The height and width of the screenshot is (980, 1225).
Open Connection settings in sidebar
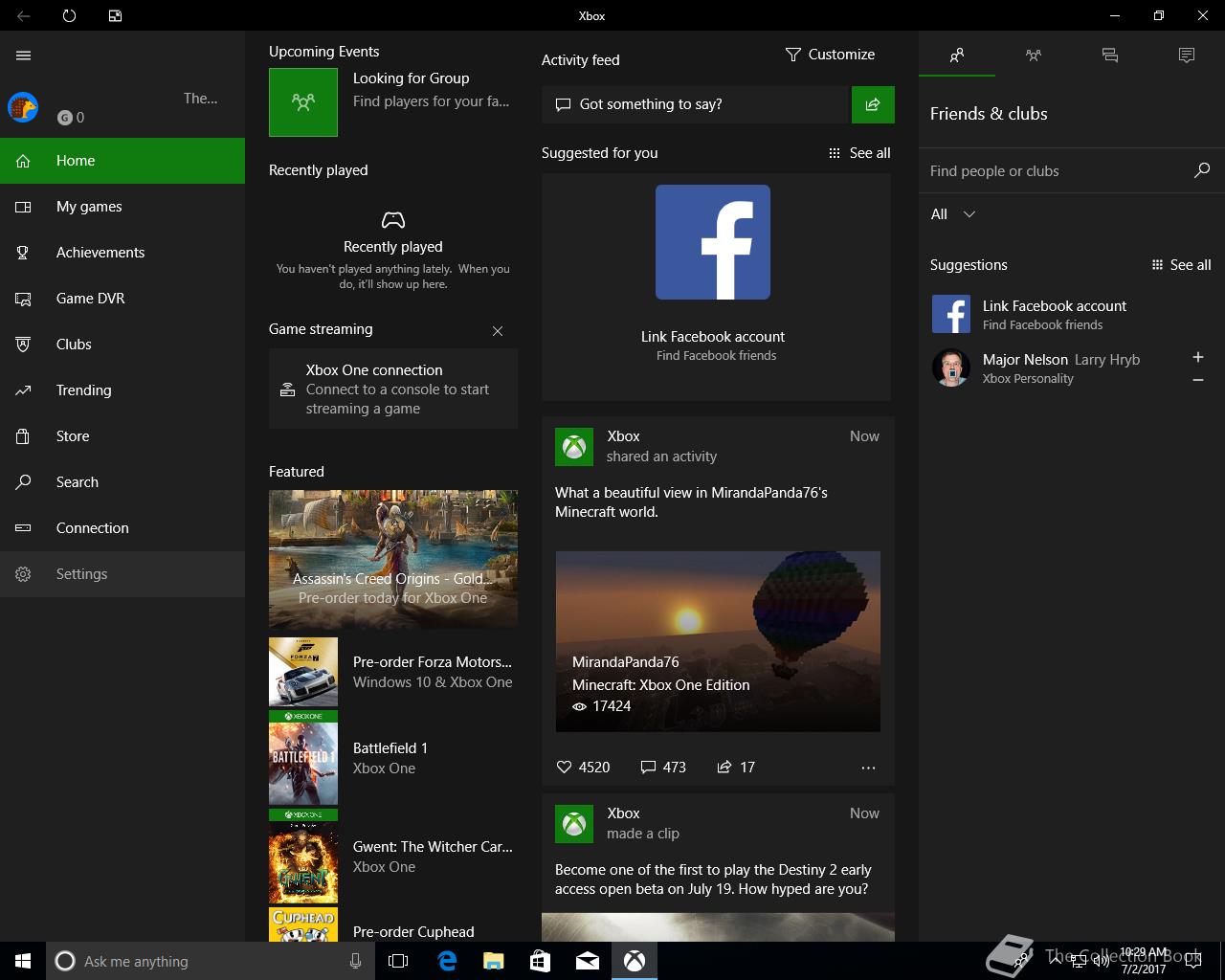122,528
